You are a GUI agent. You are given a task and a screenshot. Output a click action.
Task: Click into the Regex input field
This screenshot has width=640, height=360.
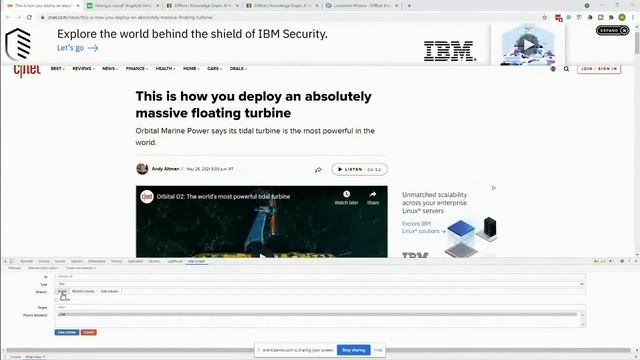pos(320,307)
